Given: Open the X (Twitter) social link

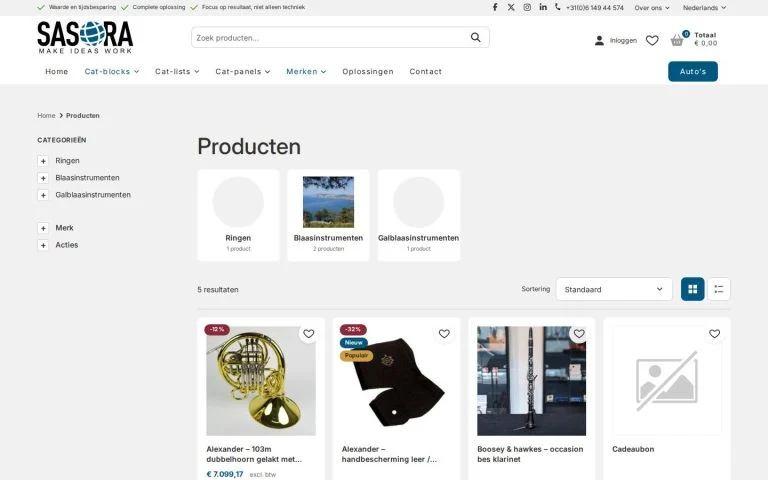Looking at the screenshot, I should click(511, 7).
